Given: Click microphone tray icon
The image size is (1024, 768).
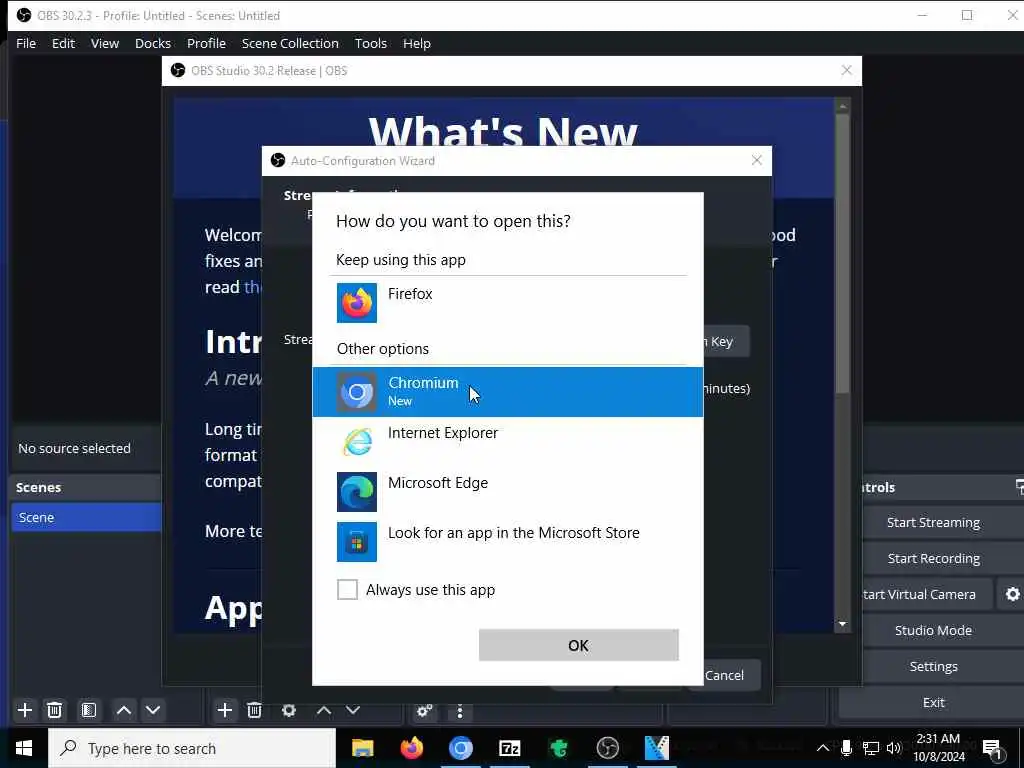Looking at the screenshot, I should pos(846,748).
